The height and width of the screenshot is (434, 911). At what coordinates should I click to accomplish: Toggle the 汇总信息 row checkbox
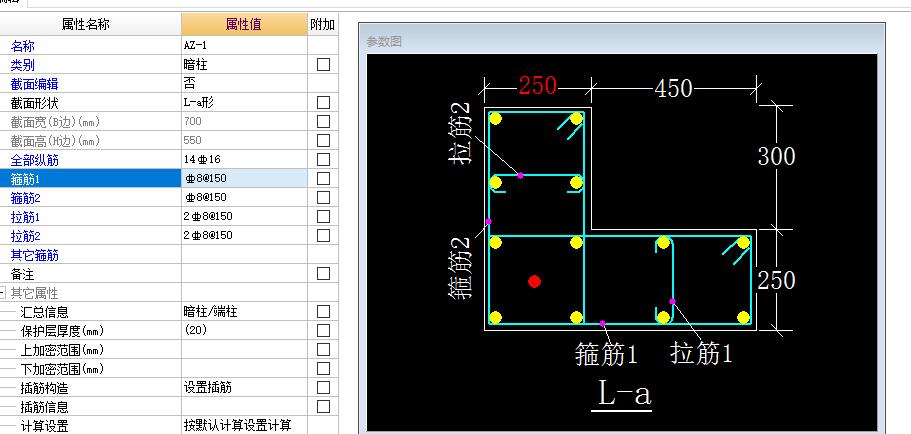click(x=323, y=311)
